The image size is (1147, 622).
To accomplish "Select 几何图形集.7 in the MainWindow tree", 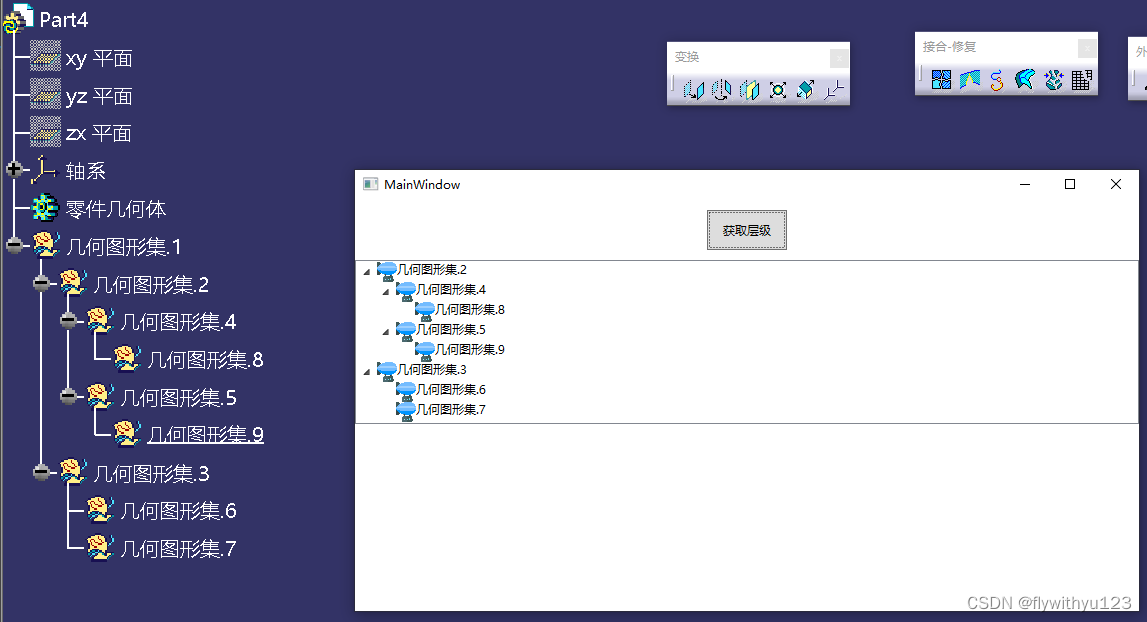I will click(450, 410).
